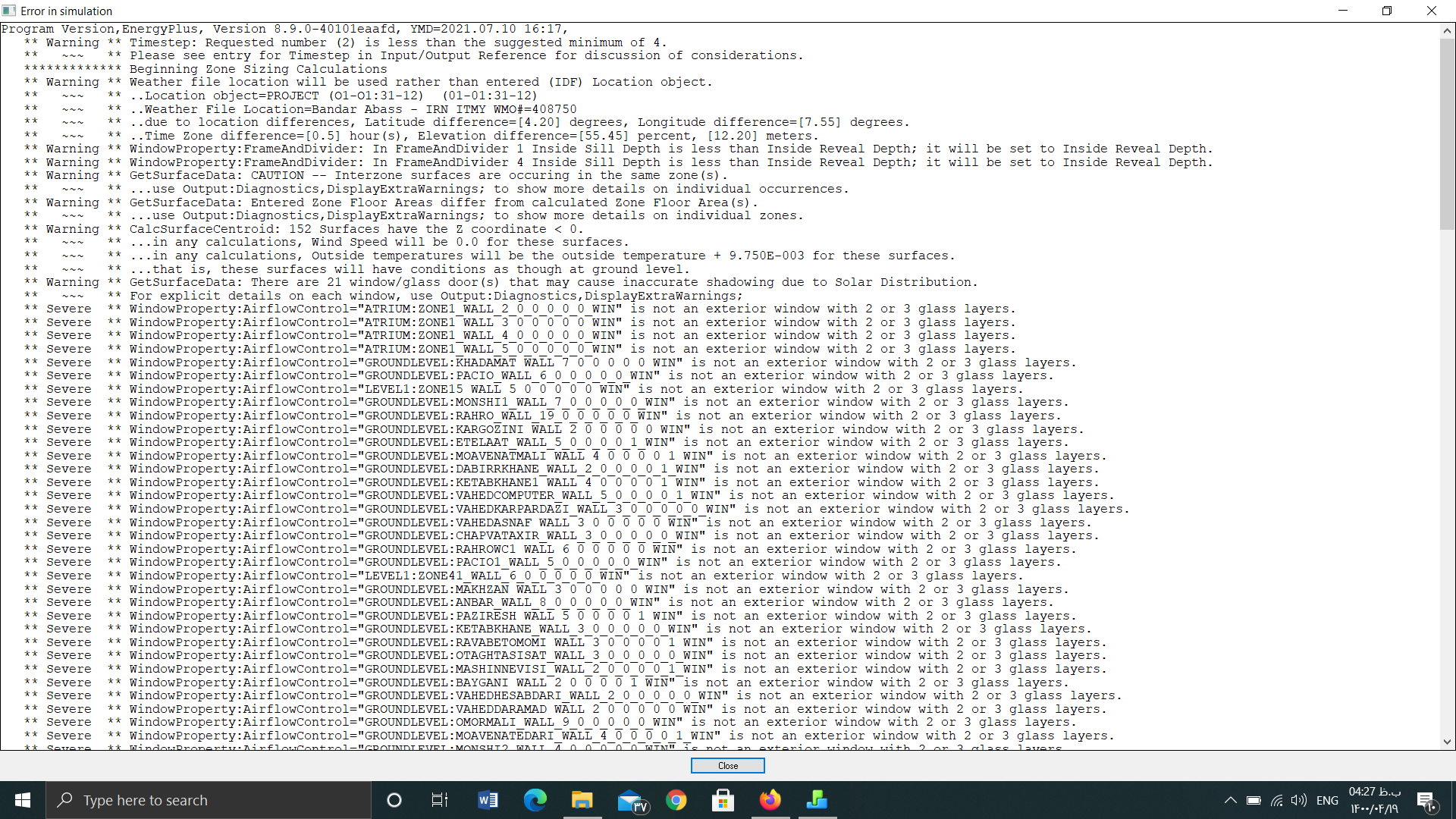1456x819 pixels.
Task: Open Microsoft Store from the taskbar
Action: (723, 800)
